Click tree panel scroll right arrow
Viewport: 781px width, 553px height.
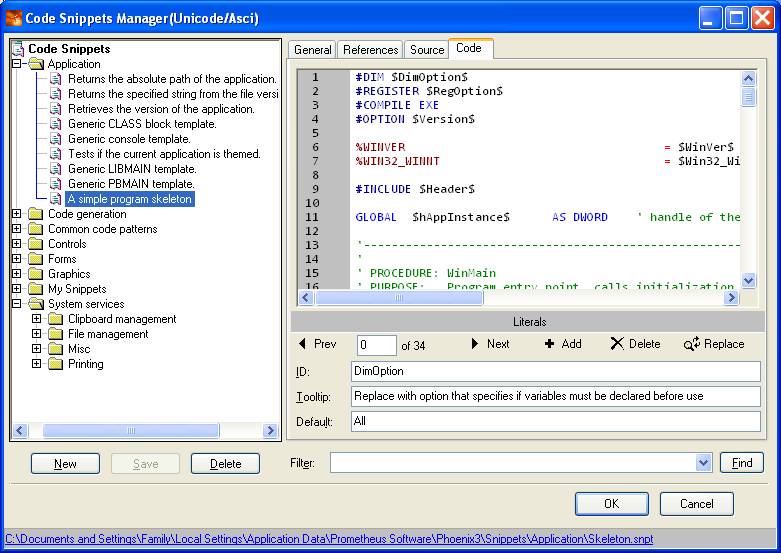tap(269, 430)
